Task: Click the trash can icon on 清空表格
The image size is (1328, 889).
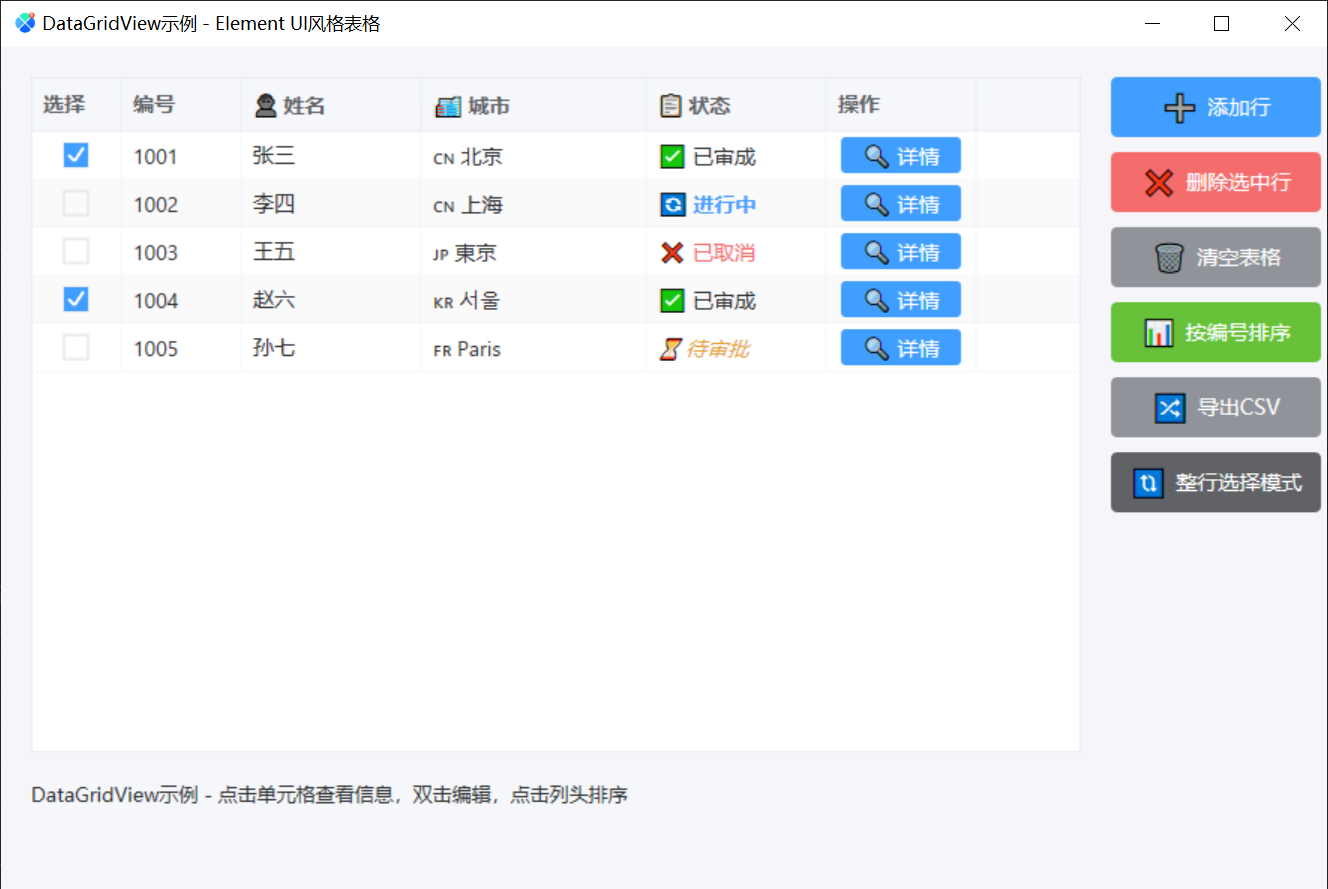Action: point(1168,257)
